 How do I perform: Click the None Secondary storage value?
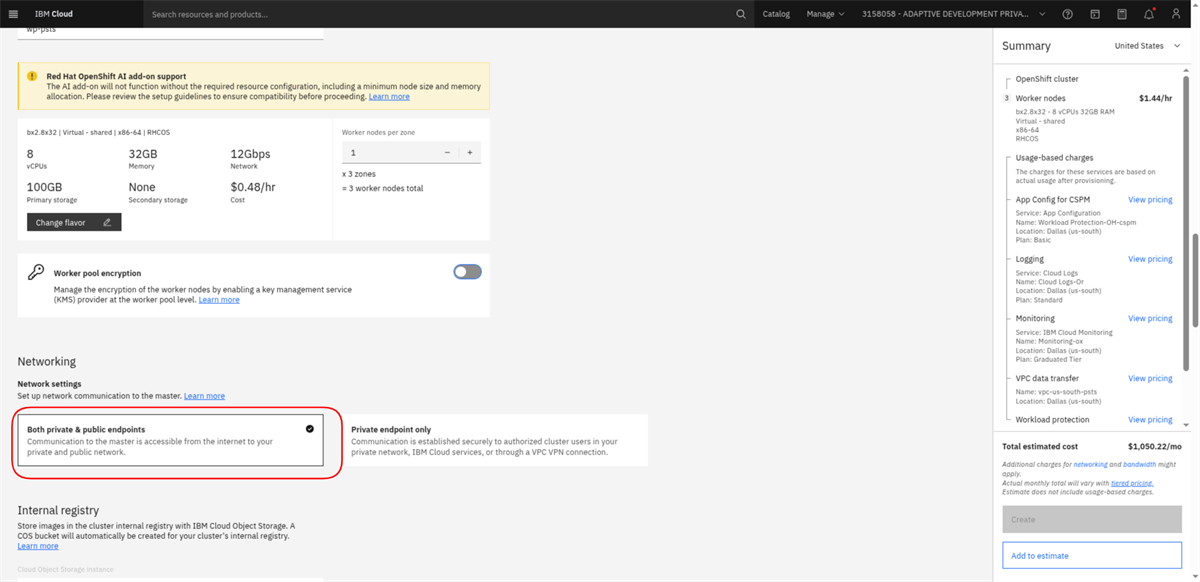tap(142, 187)
